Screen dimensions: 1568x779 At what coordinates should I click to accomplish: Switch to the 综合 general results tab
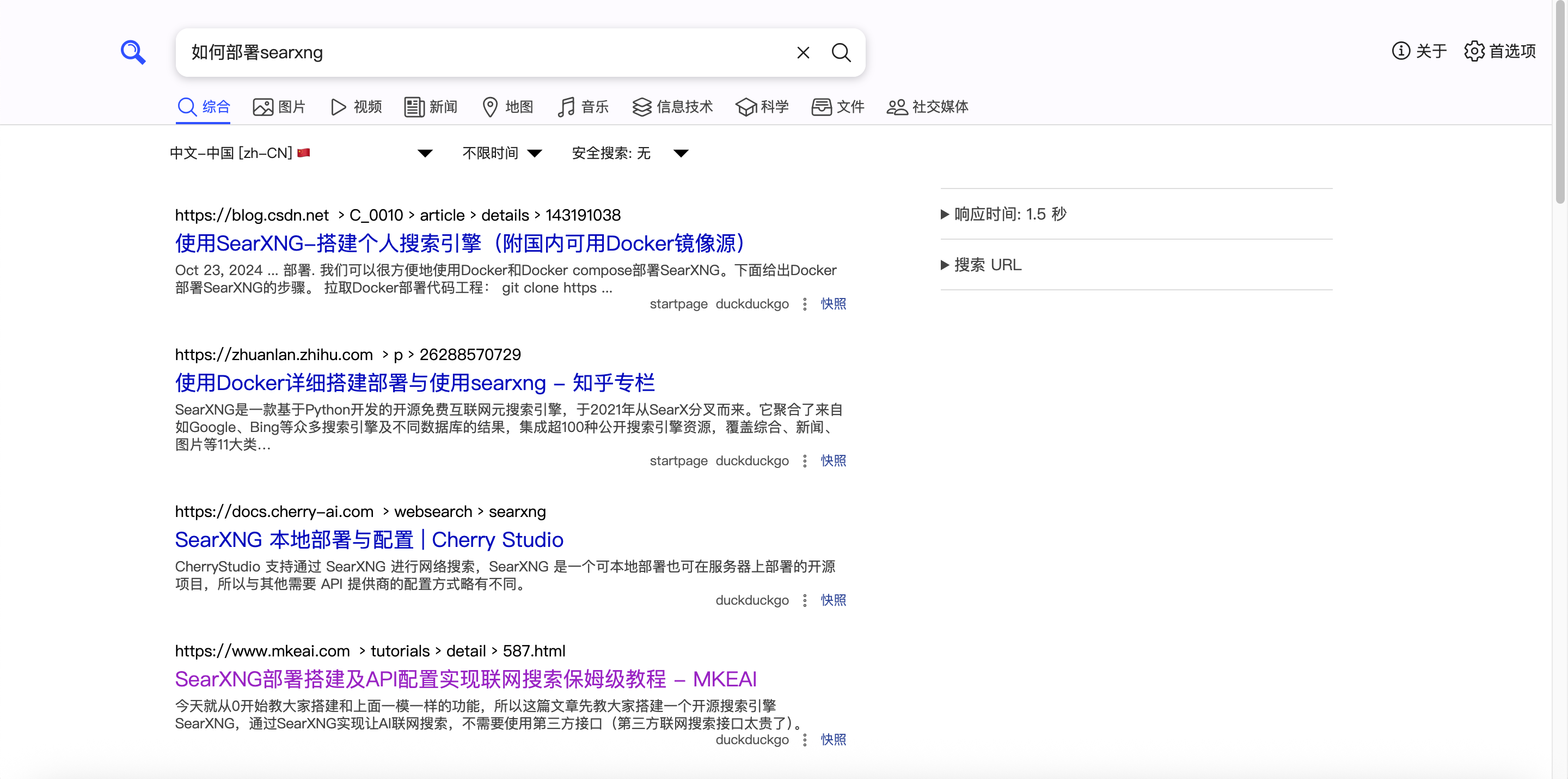coord(203,107)
